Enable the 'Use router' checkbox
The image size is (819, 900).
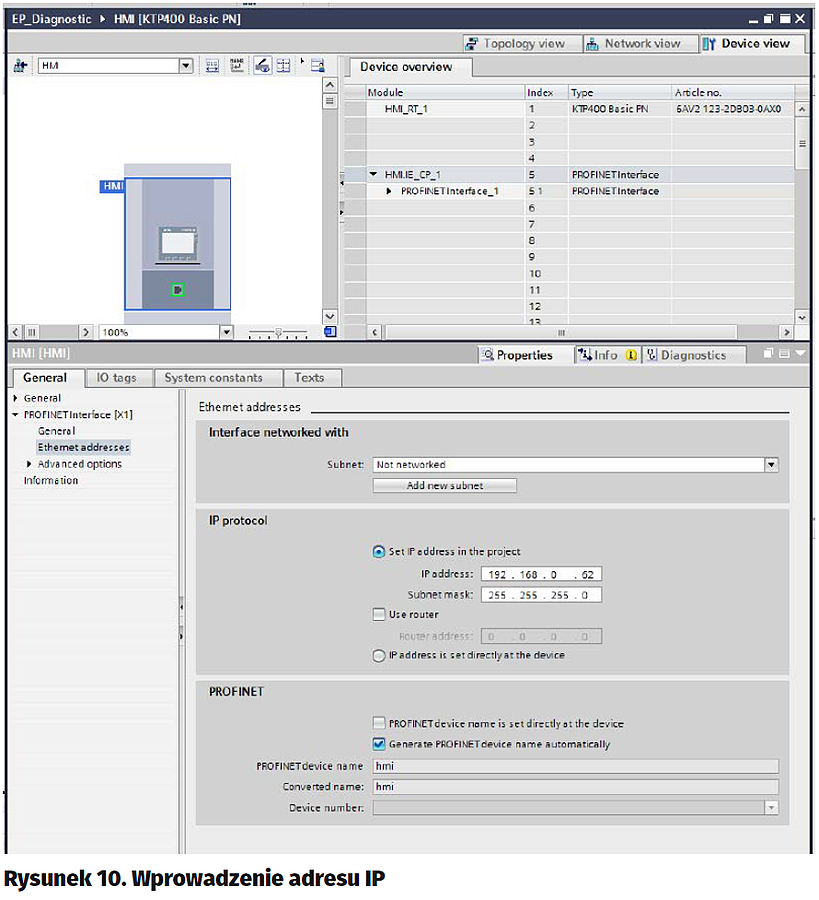coord(379,614)
